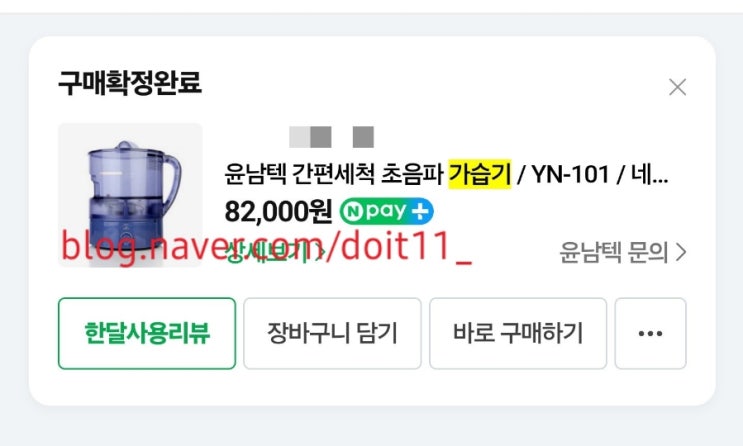The height and width of the screenshot is (446, 743).
Task: Click the blurred seller name above title
Action: point(332,137)
